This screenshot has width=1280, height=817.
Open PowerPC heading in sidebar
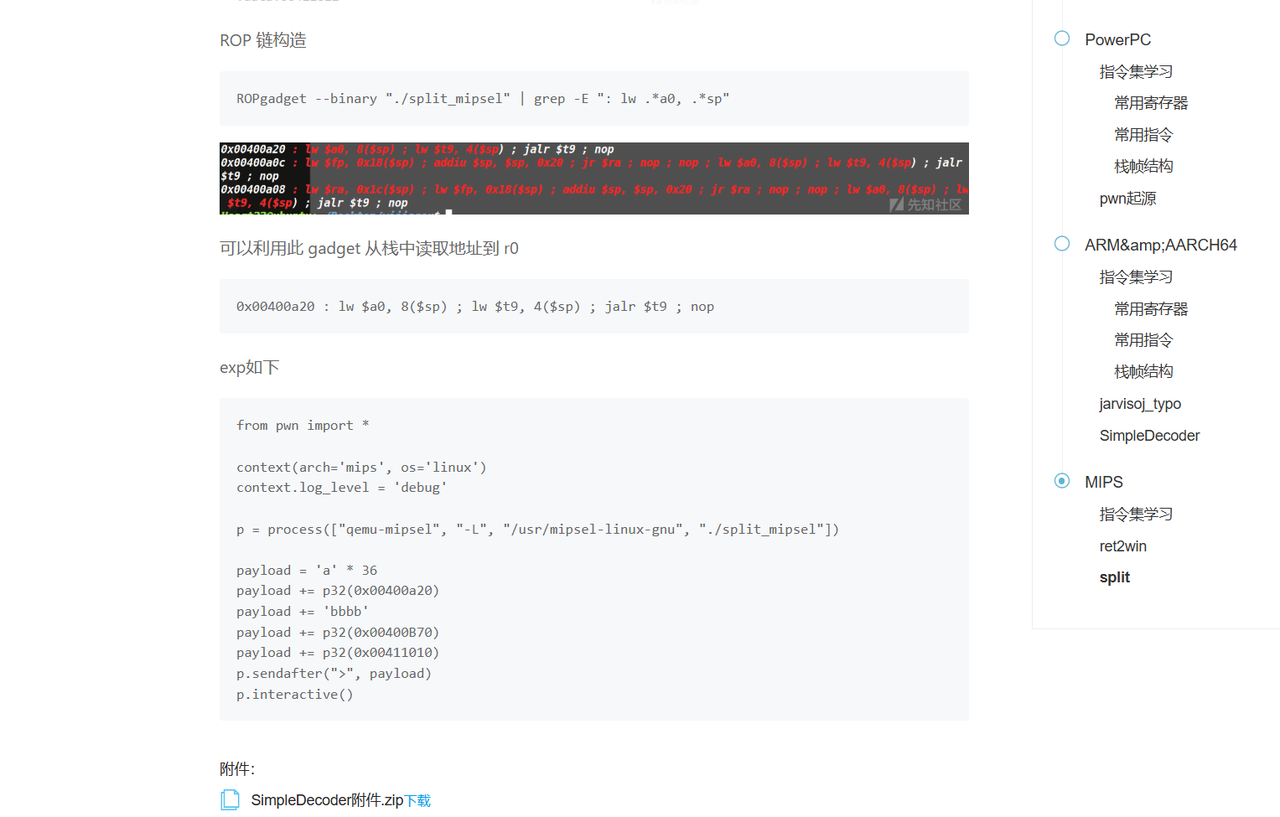point(1118,40)
